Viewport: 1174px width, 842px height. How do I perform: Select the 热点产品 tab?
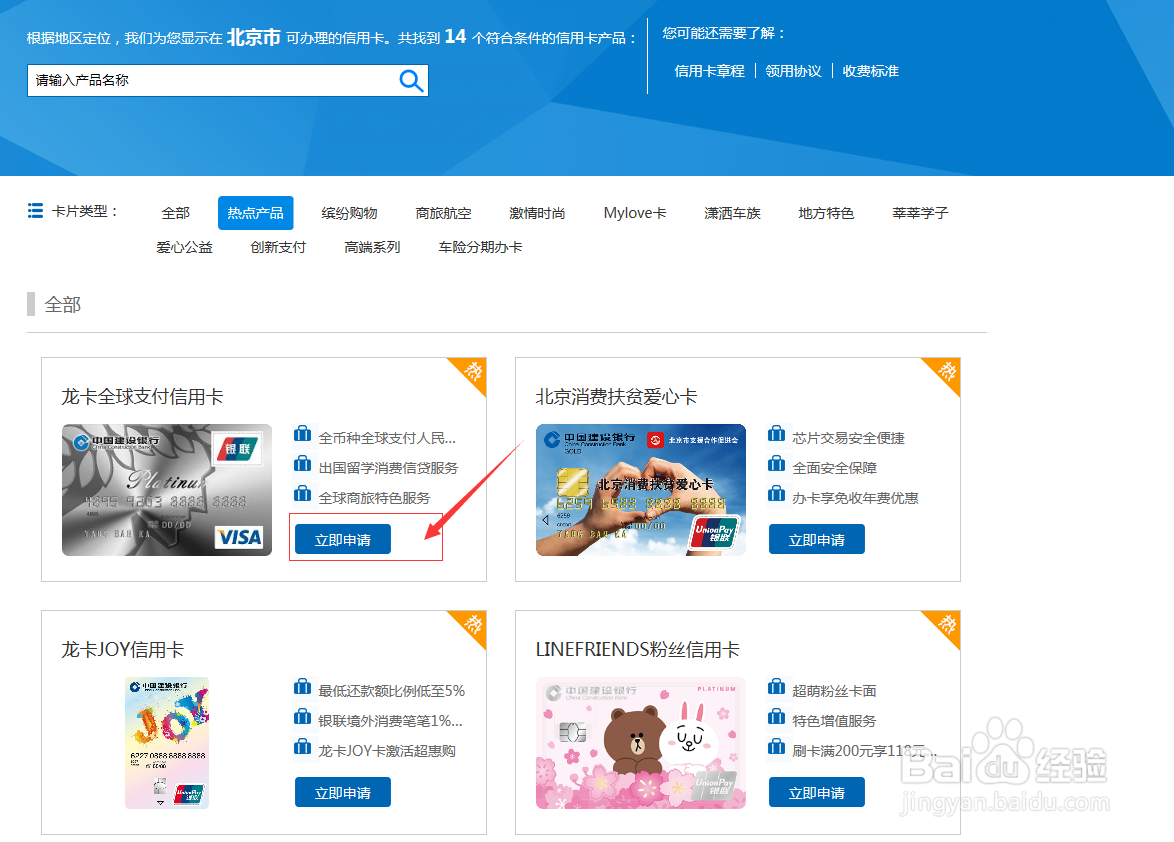(x=255, y=213)
